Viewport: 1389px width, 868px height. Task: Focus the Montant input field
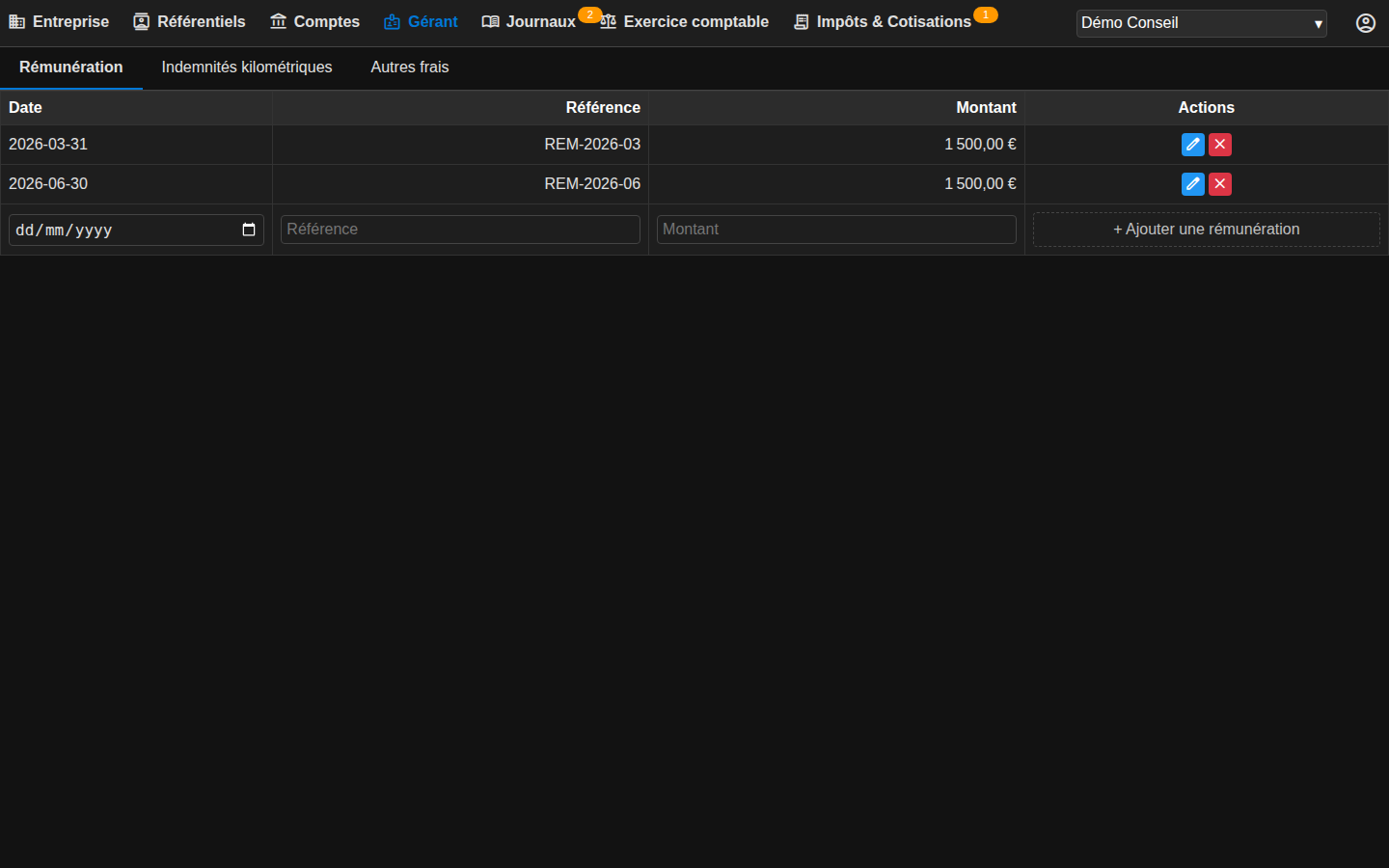836,230
